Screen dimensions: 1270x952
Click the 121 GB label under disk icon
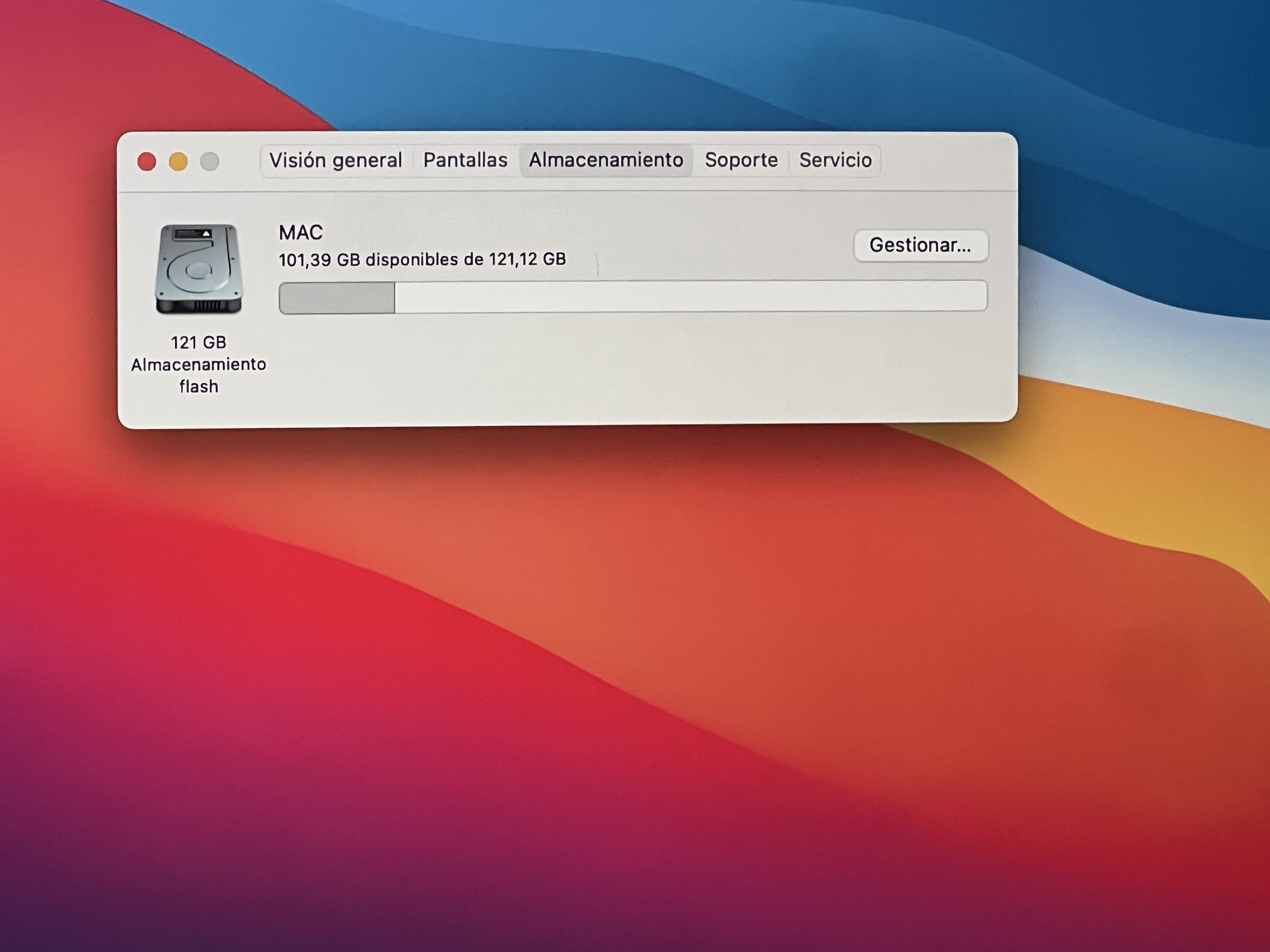click(198, 343)
